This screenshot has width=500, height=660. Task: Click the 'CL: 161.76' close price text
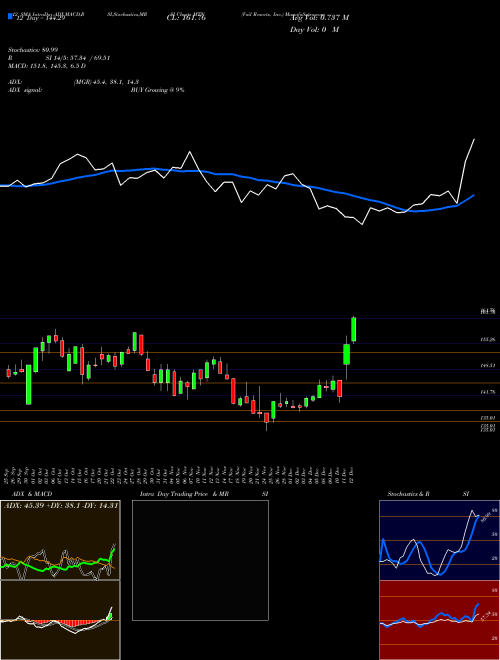coord(186,18)
